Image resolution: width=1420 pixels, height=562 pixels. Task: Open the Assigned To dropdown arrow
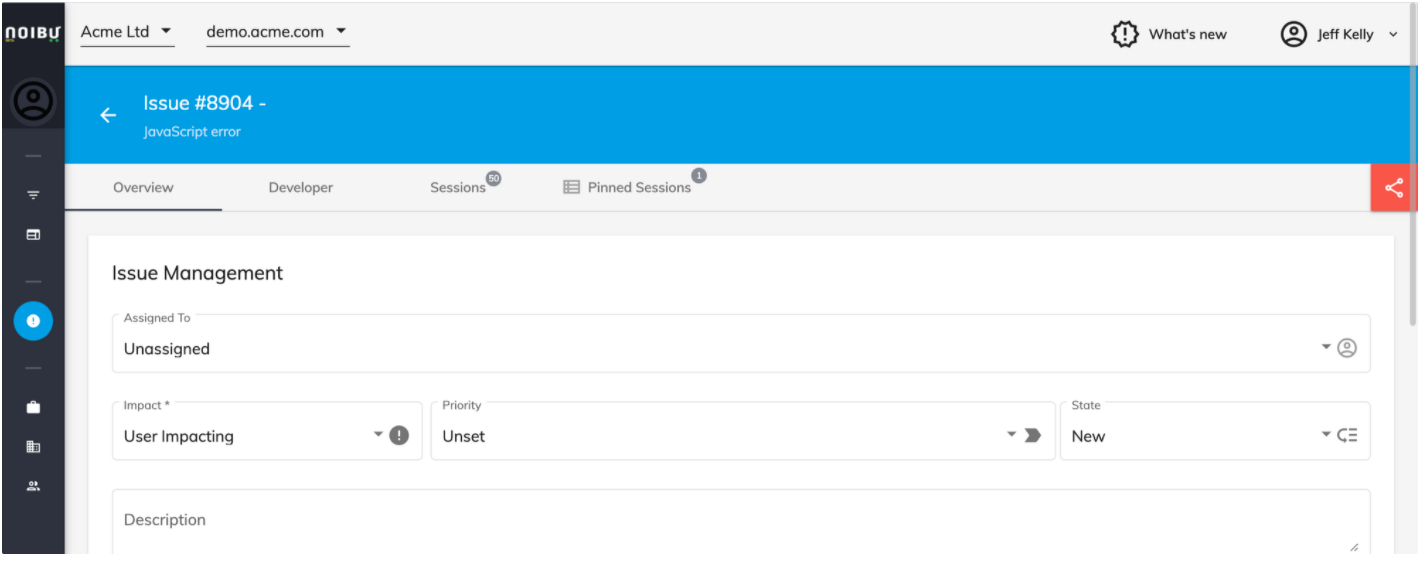(1326, 347)
